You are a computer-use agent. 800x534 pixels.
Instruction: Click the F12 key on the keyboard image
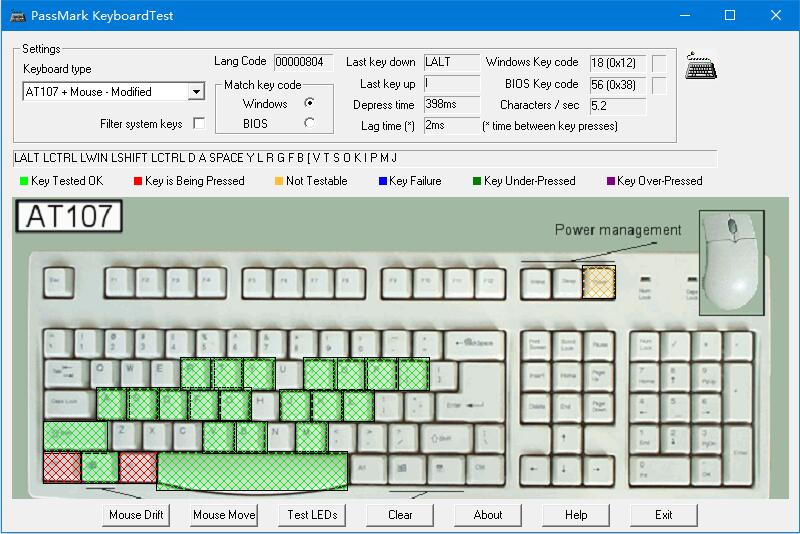pyautogui.click(x=489, y=282)
